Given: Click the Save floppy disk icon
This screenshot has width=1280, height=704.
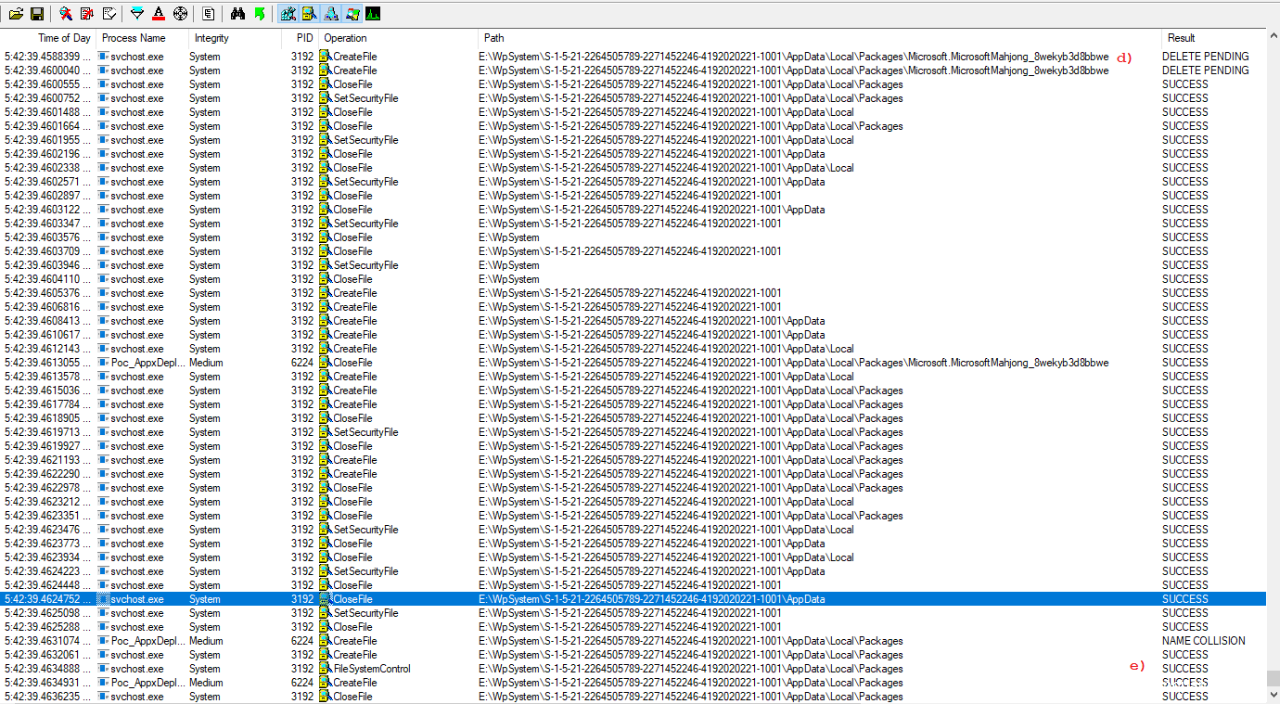Looking at the screenshot, I should (x=37, y=14).
